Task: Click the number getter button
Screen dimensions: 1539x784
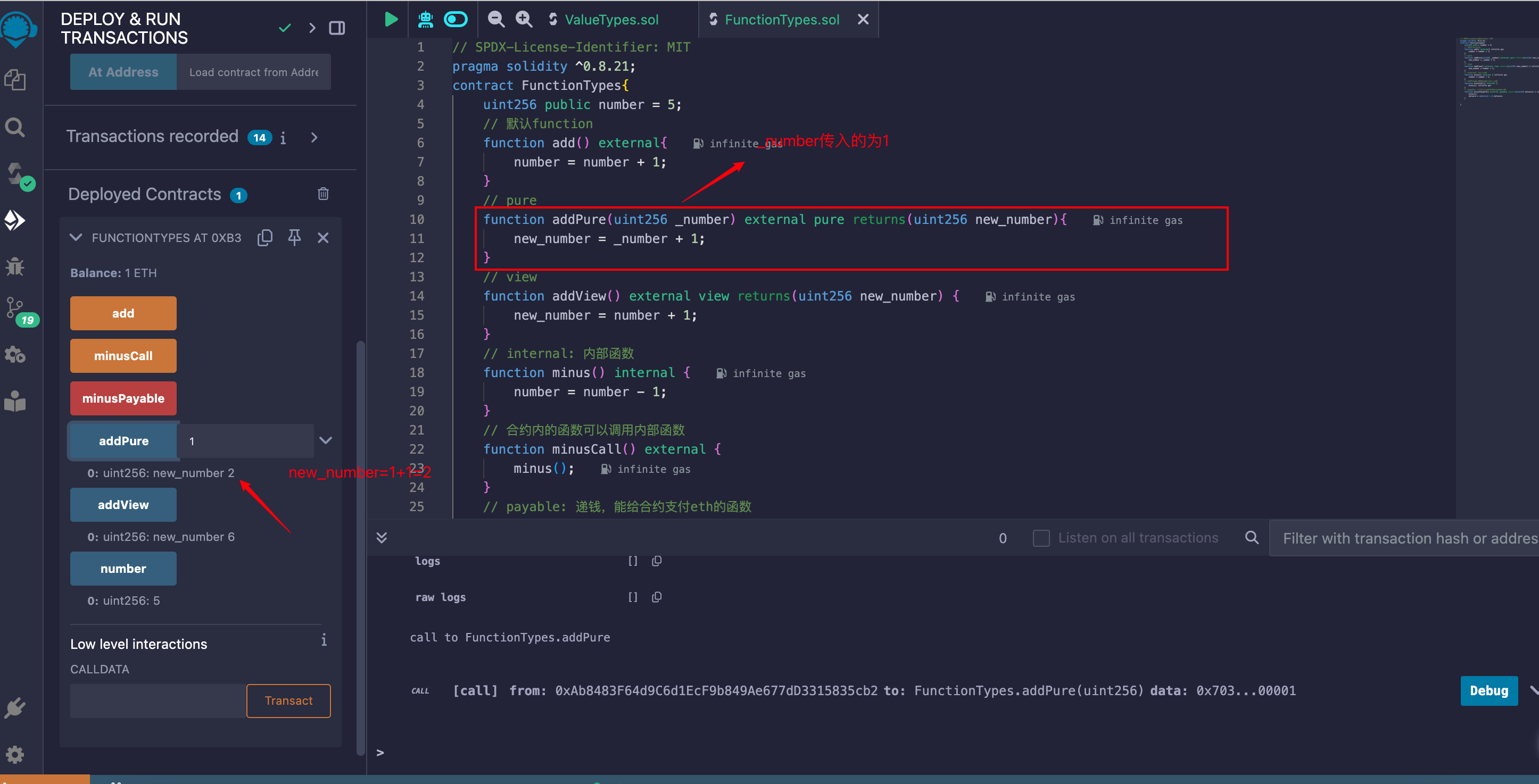Action: click(x=123, y=569)
